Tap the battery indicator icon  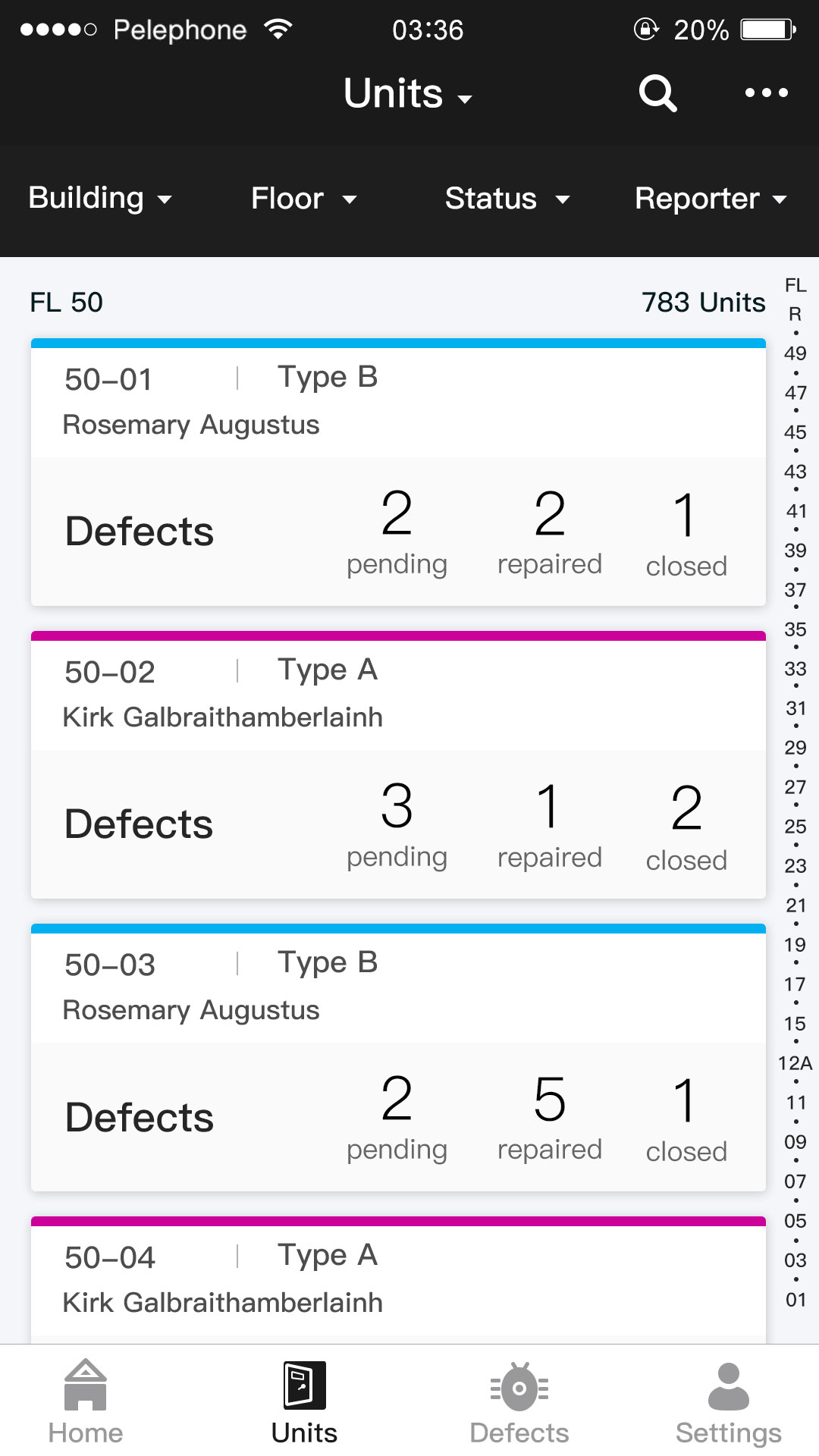767,30
